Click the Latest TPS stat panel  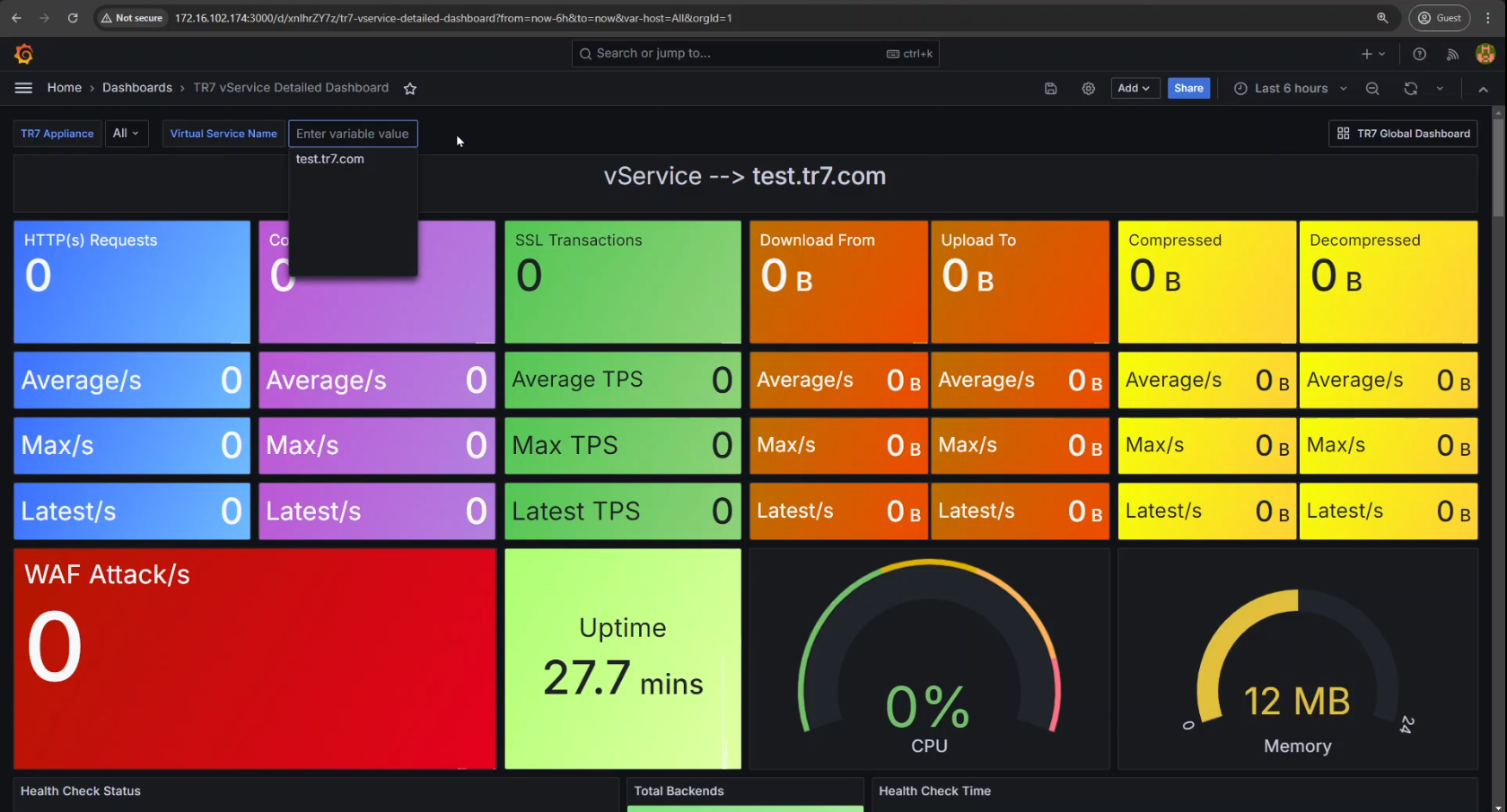623,511
